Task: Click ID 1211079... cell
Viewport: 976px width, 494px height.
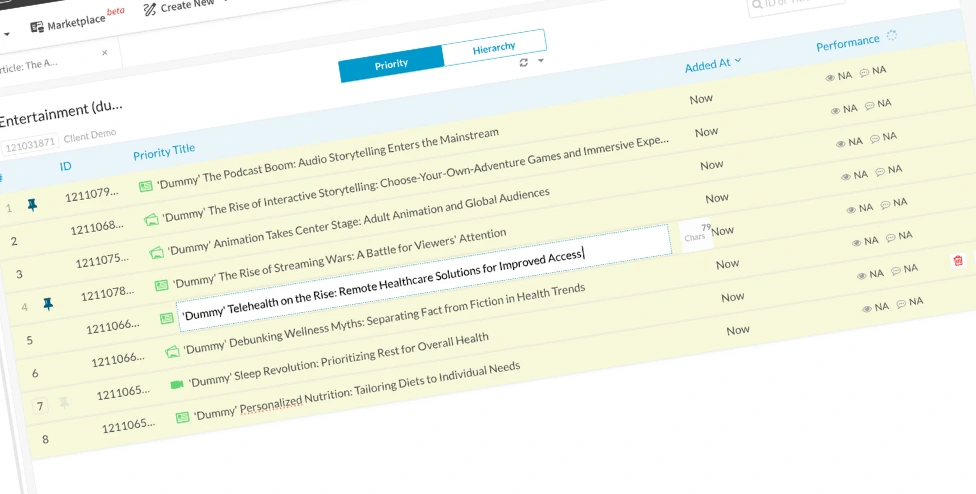Action: coord(92,195)
